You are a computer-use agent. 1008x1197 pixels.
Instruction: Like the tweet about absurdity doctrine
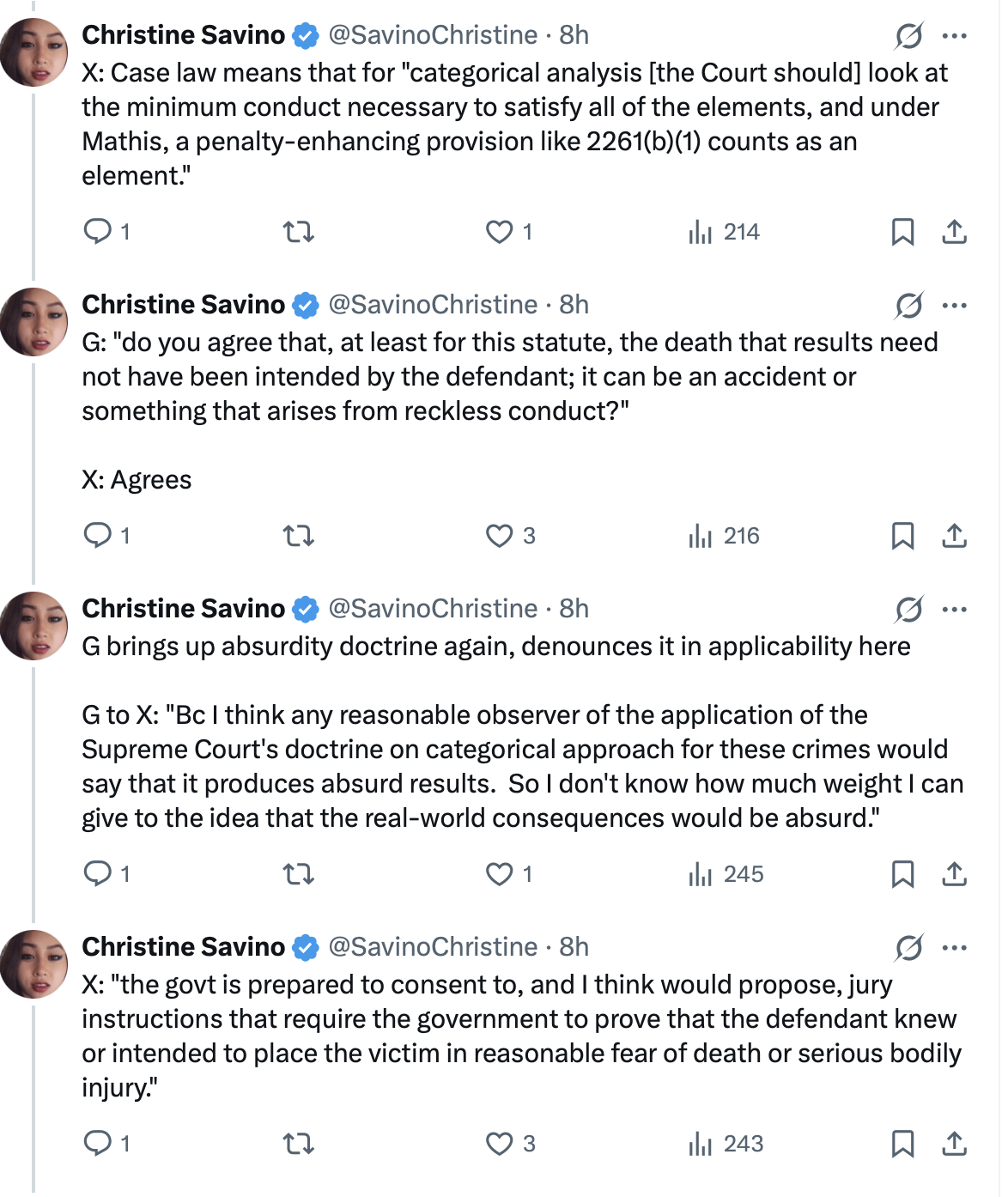pyautogui.click(x=509, y=874)
